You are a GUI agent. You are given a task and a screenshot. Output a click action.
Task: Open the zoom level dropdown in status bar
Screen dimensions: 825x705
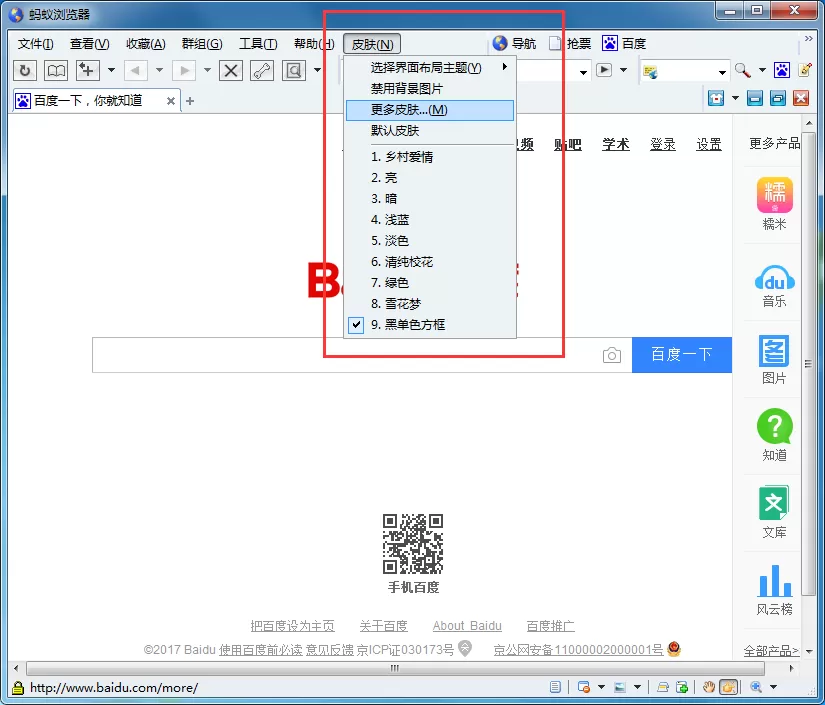773,687
